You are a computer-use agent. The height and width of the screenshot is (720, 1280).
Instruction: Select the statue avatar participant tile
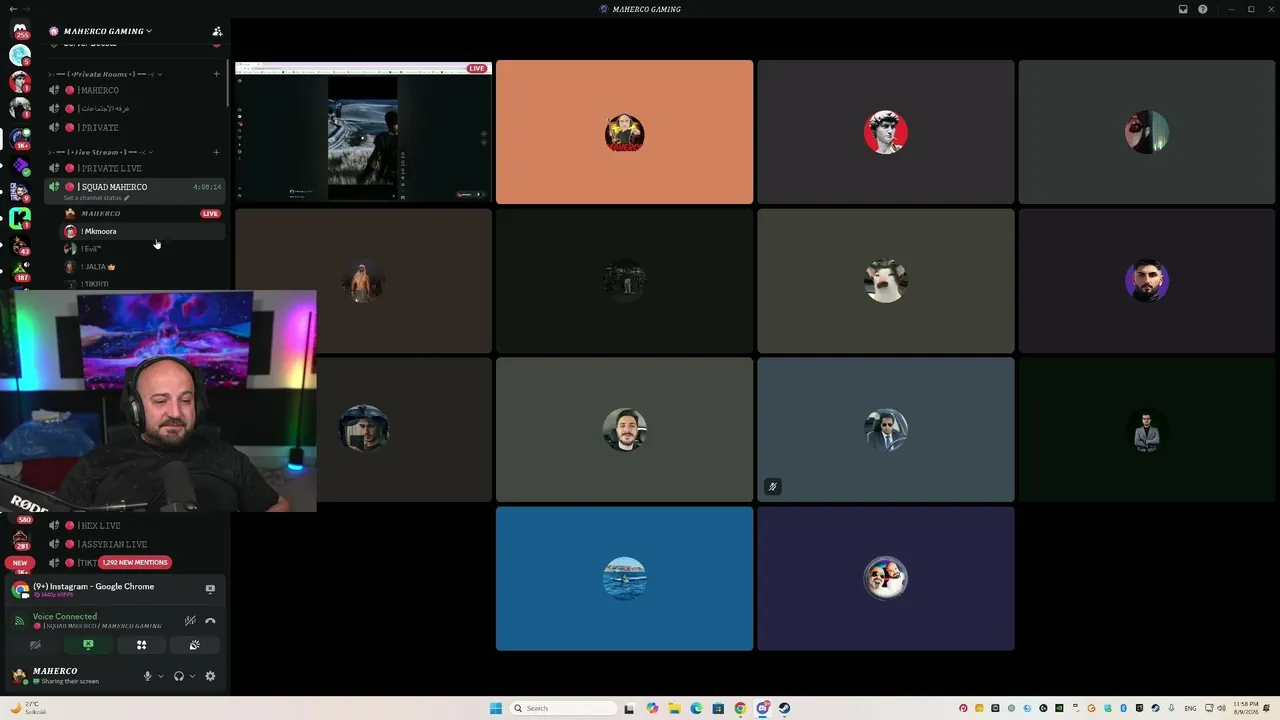[x=885, y=132]
